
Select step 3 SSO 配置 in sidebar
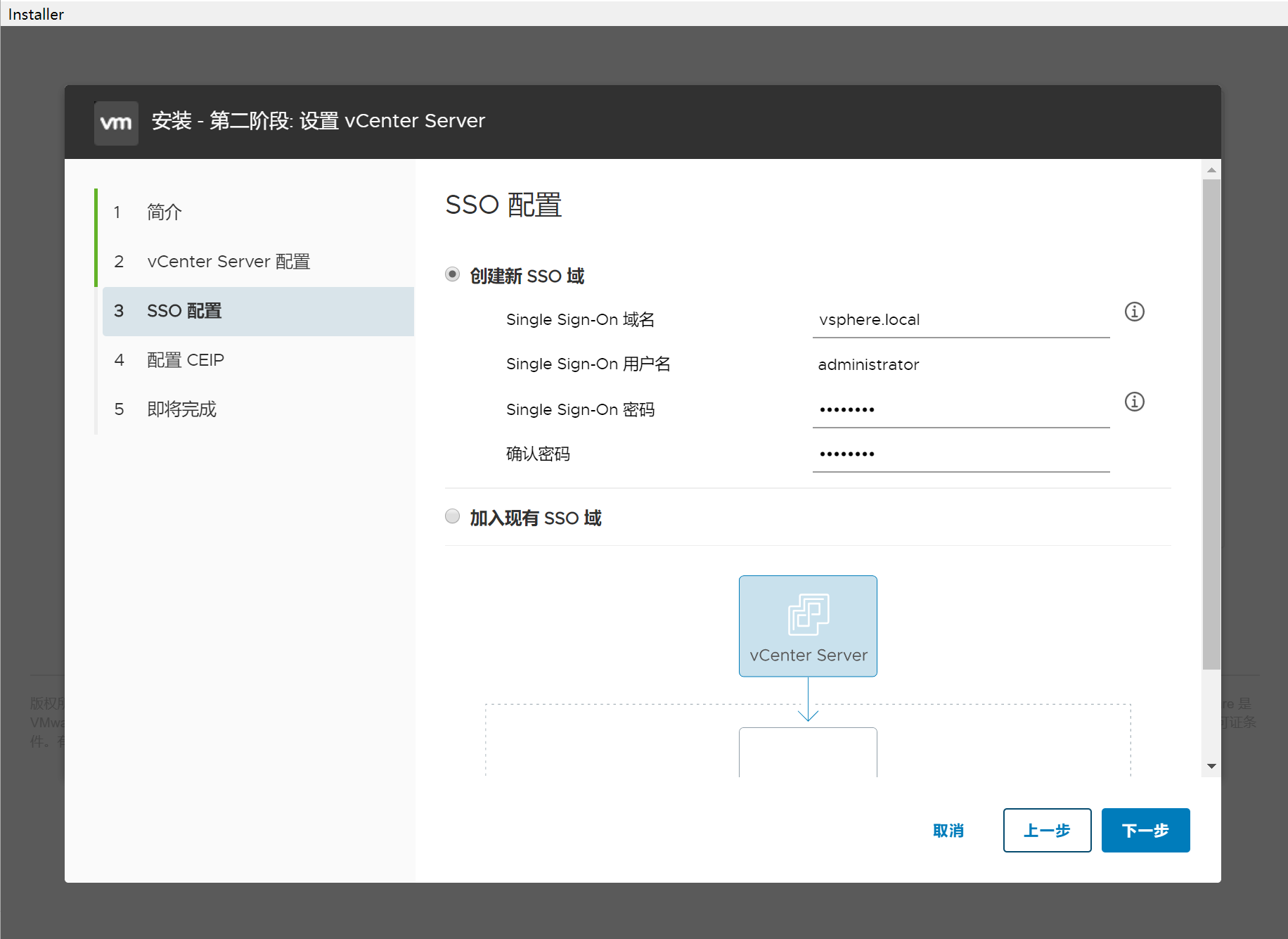coord(184,311)
